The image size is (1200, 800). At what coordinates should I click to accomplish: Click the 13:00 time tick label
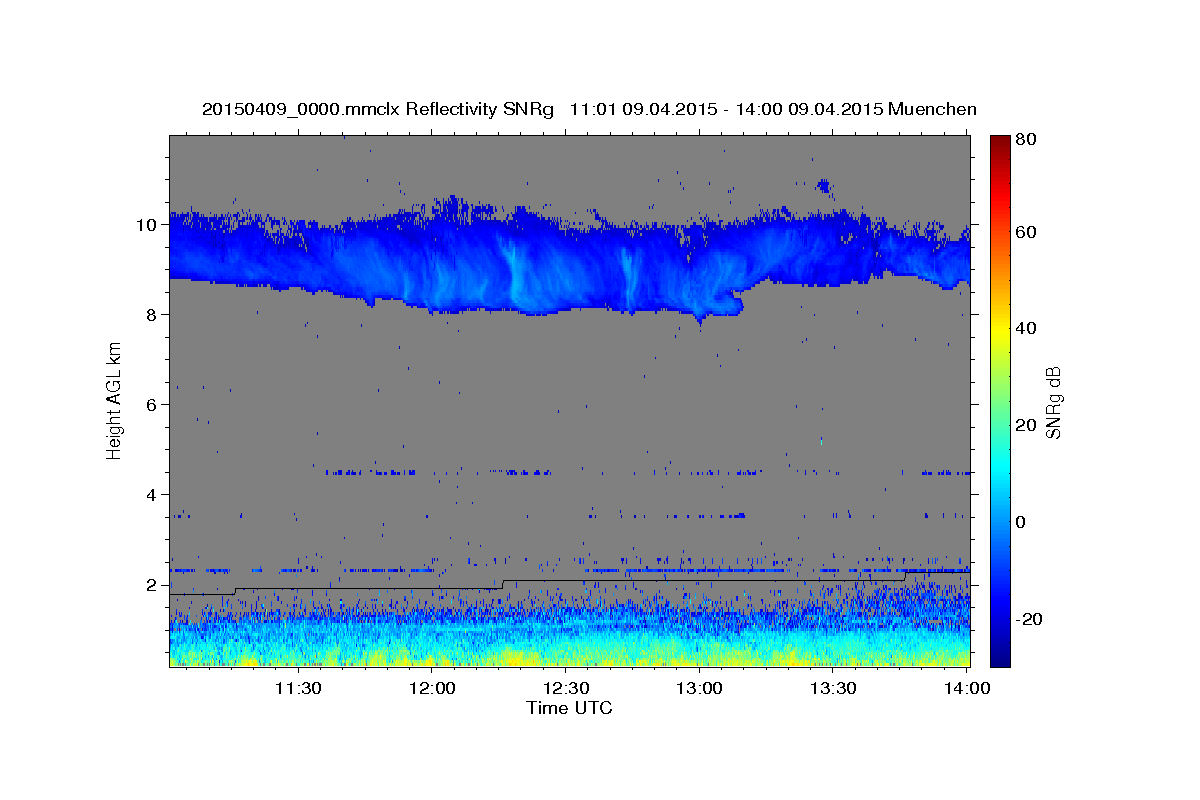pyautogui.click(x=699, y=688)
